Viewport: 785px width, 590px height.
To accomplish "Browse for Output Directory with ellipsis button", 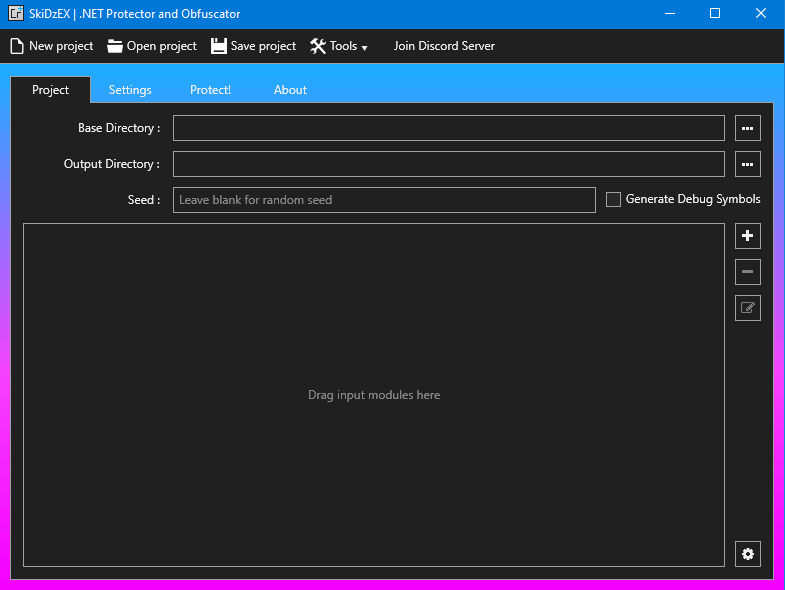I will [x=747, y=164].
